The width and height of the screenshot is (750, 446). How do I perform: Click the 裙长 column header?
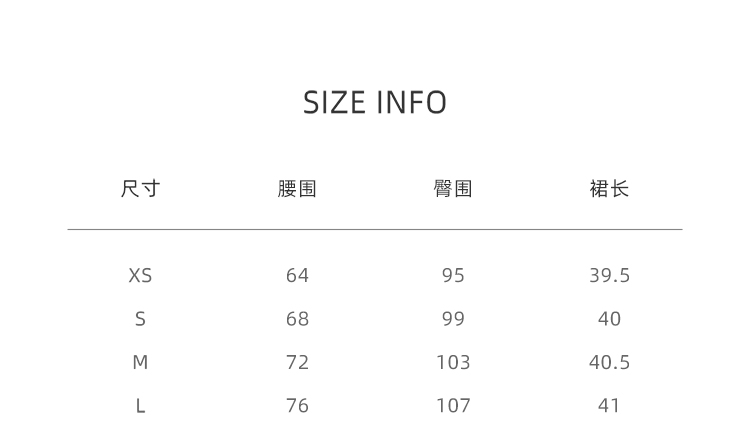(609, 189)
